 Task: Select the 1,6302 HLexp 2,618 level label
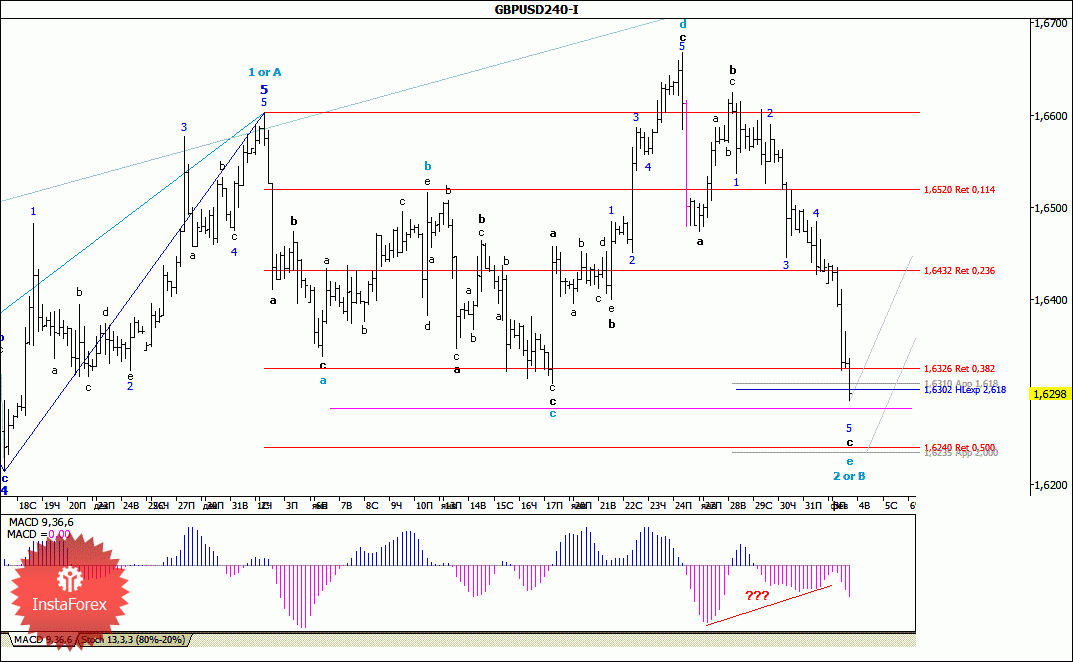[965, 390]
